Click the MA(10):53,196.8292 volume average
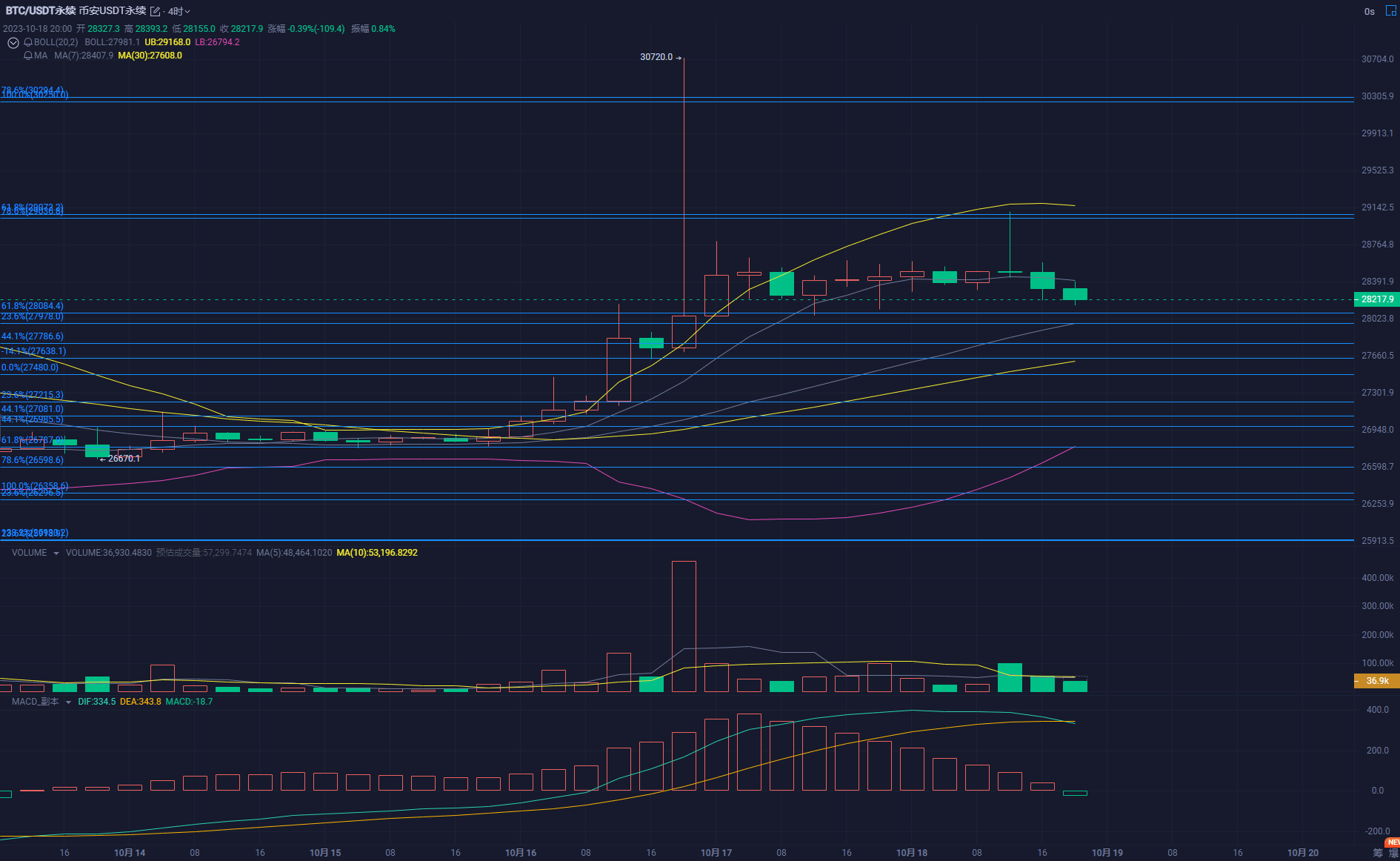This screenshot has height=861, width=1400. 377,553
